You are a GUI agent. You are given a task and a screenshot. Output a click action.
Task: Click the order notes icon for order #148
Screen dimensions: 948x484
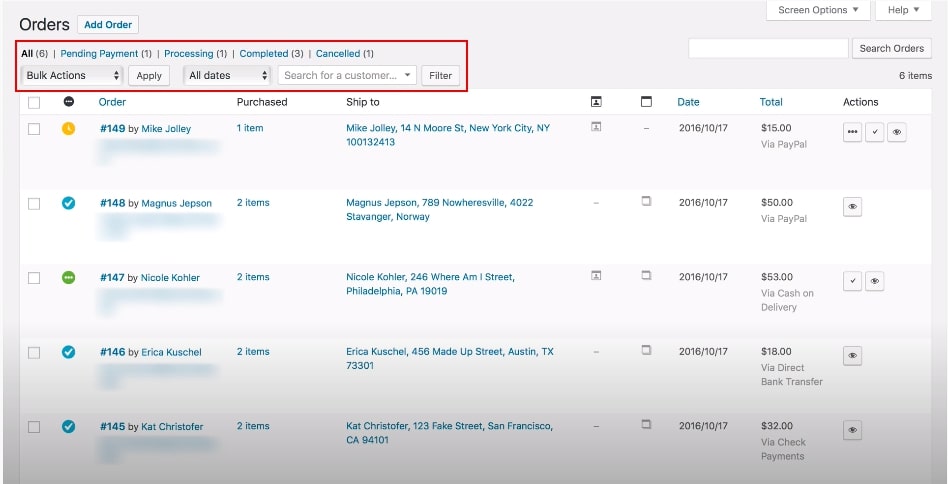click(646, 201)
